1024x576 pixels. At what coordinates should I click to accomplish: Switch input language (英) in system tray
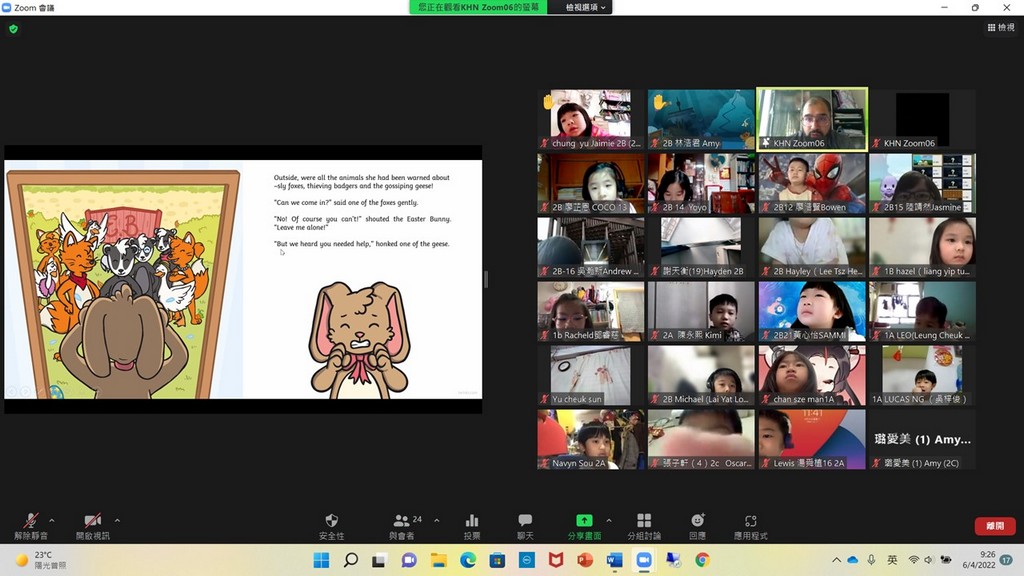[892, 560]
